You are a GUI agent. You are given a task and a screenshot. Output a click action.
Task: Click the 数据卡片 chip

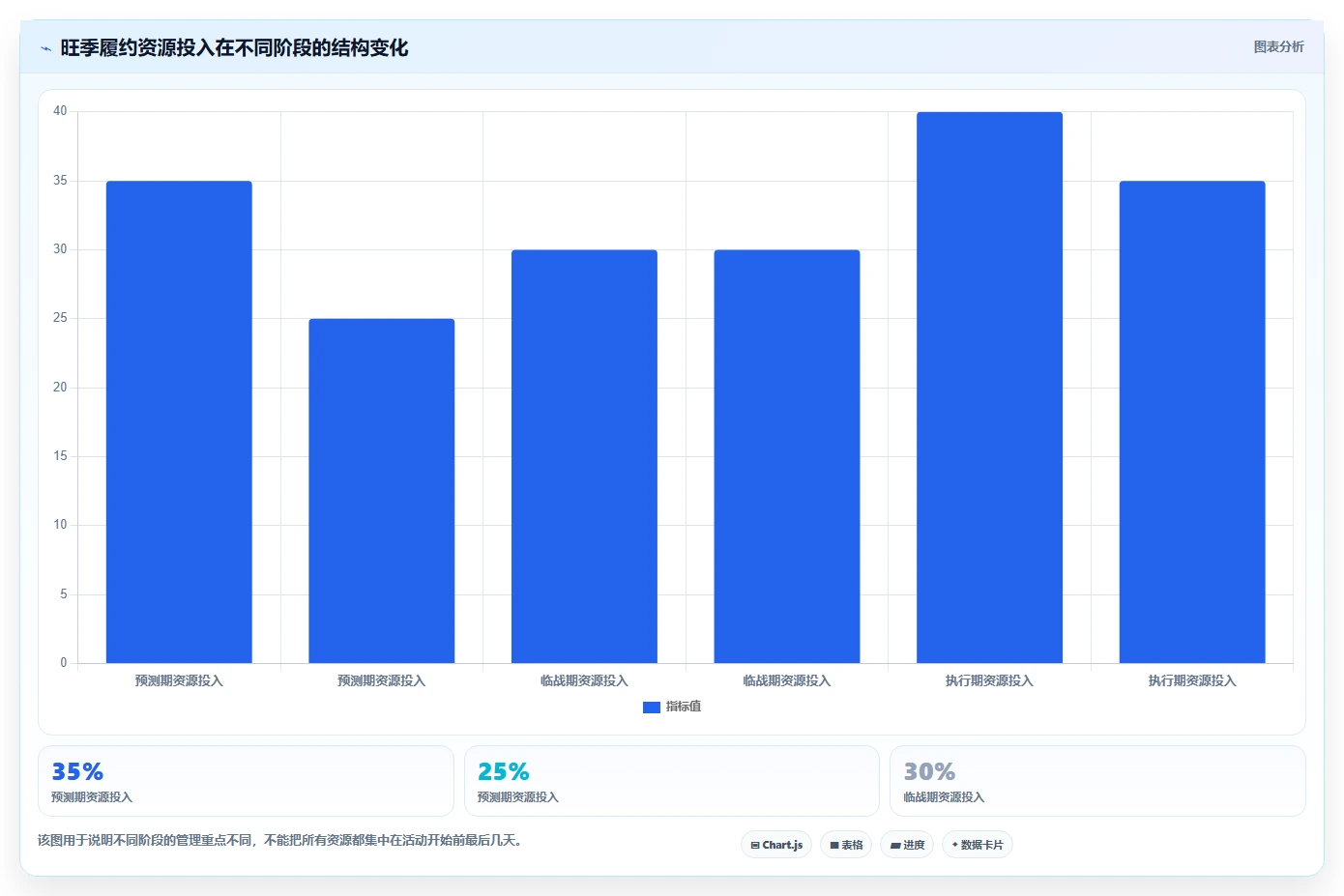click(x=978, y=845)
